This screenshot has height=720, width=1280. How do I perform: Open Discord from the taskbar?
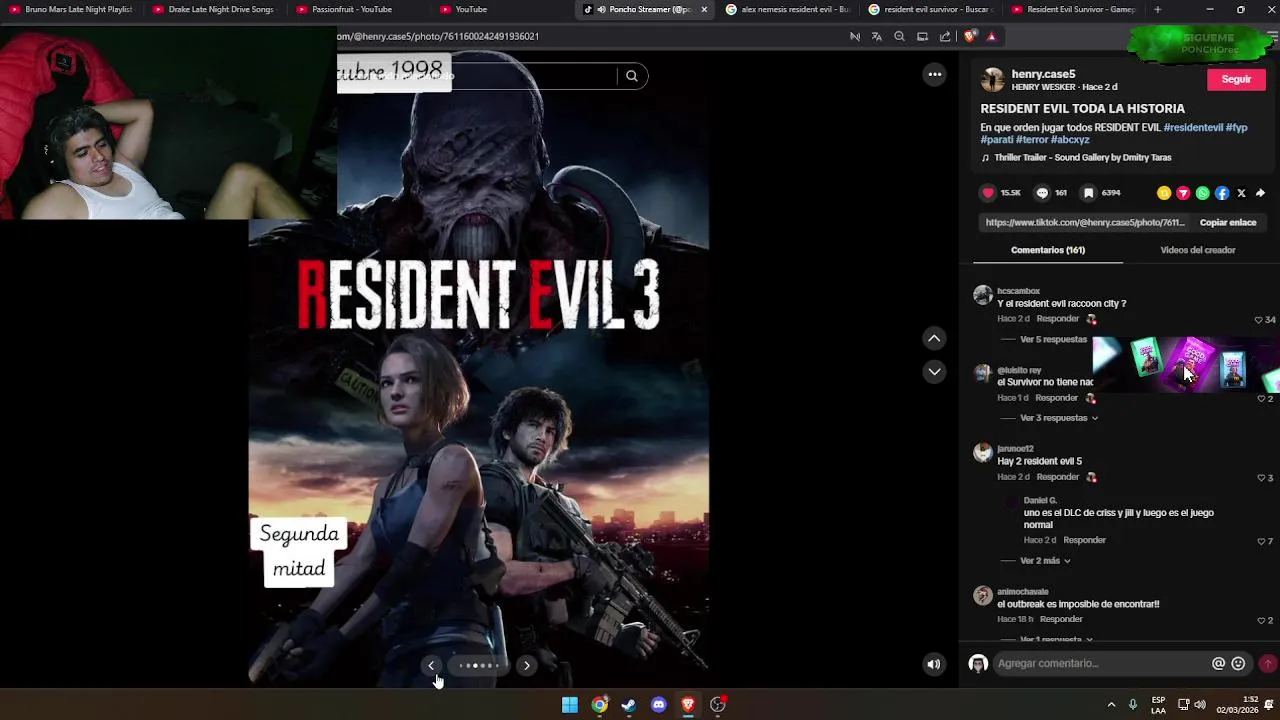(658, 705)
